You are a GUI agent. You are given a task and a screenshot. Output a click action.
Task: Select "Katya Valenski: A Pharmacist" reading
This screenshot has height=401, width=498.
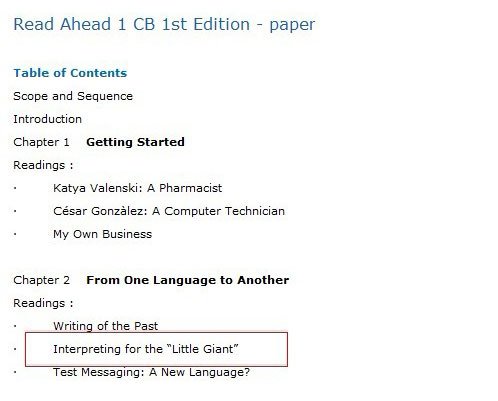(x=137, y=188)
